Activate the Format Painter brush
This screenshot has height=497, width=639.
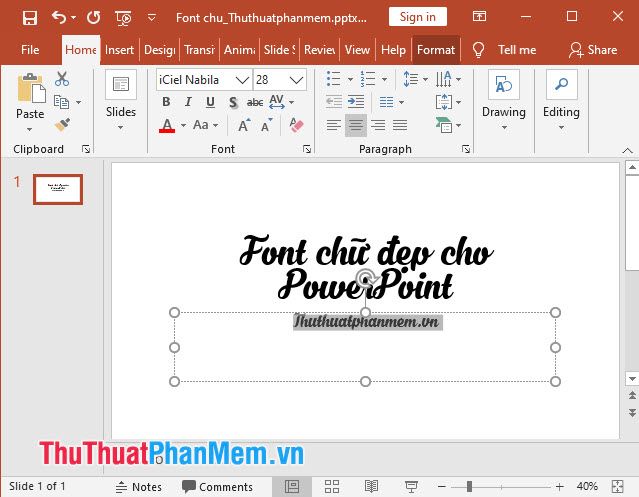pos(62,125)
